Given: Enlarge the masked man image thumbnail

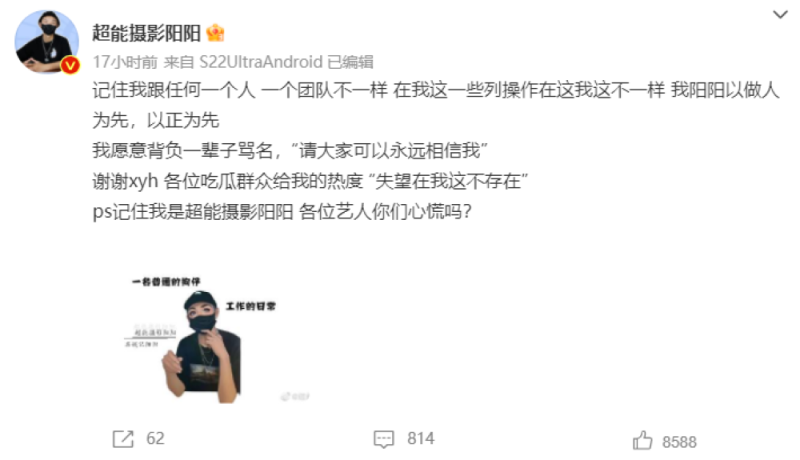Looking at the screenshot, I should point(216,340).
